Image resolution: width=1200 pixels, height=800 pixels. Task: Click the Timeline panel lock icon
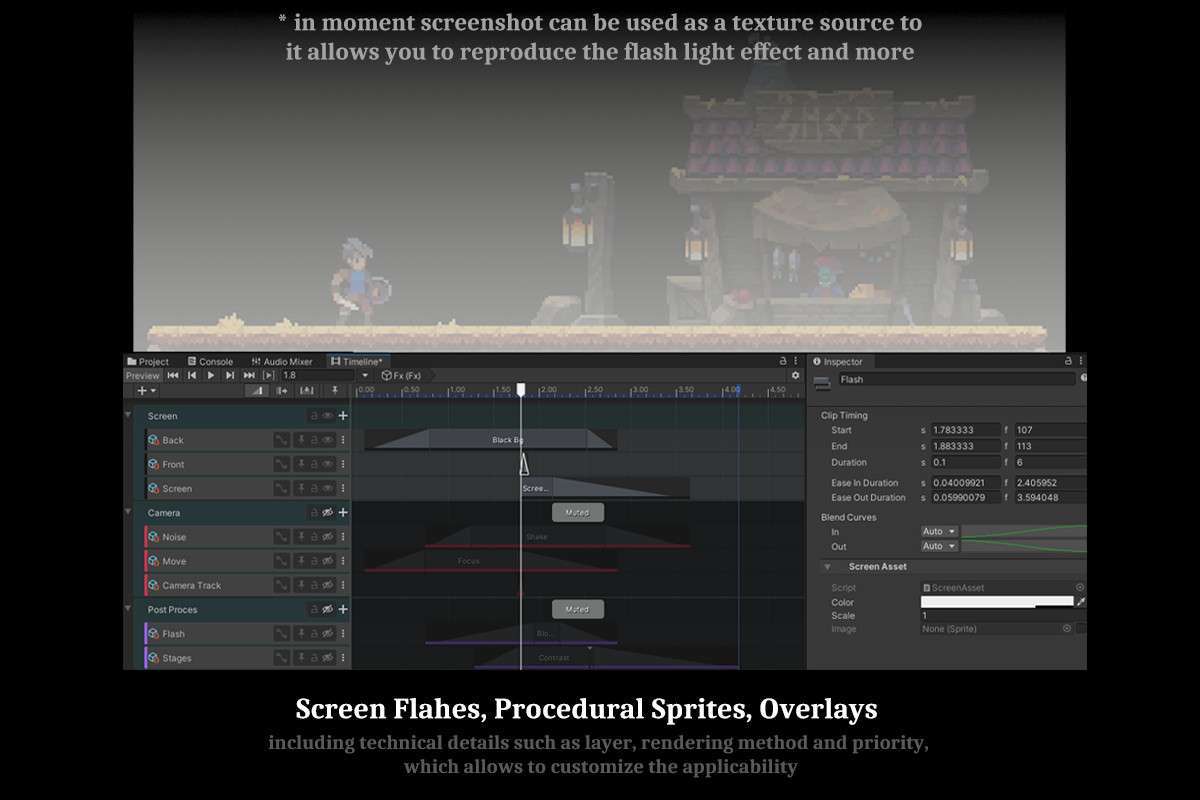pos(783,361)
